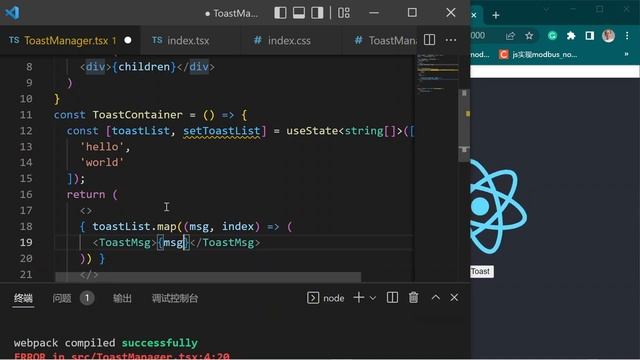640x360 pixels.
Task: Toggle Chrome side panel icon
Action: click(589, 36)
